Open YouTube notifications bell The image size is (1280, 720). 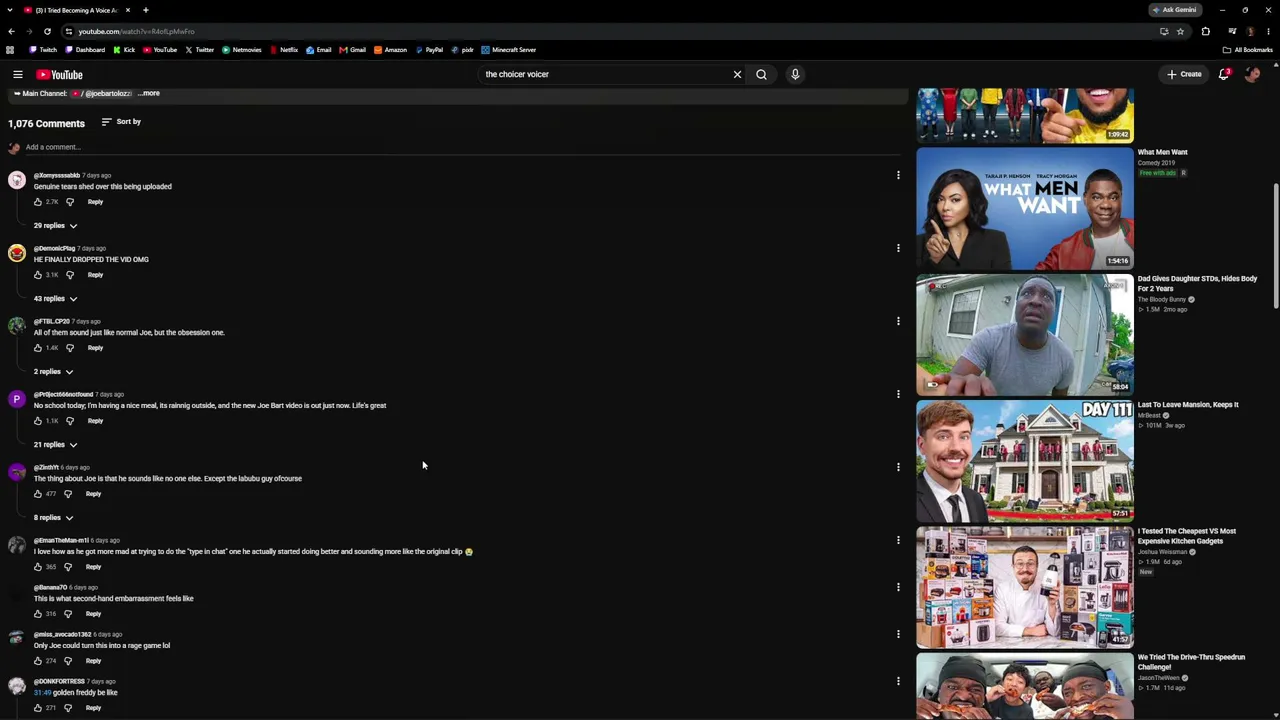(1224, 74)
